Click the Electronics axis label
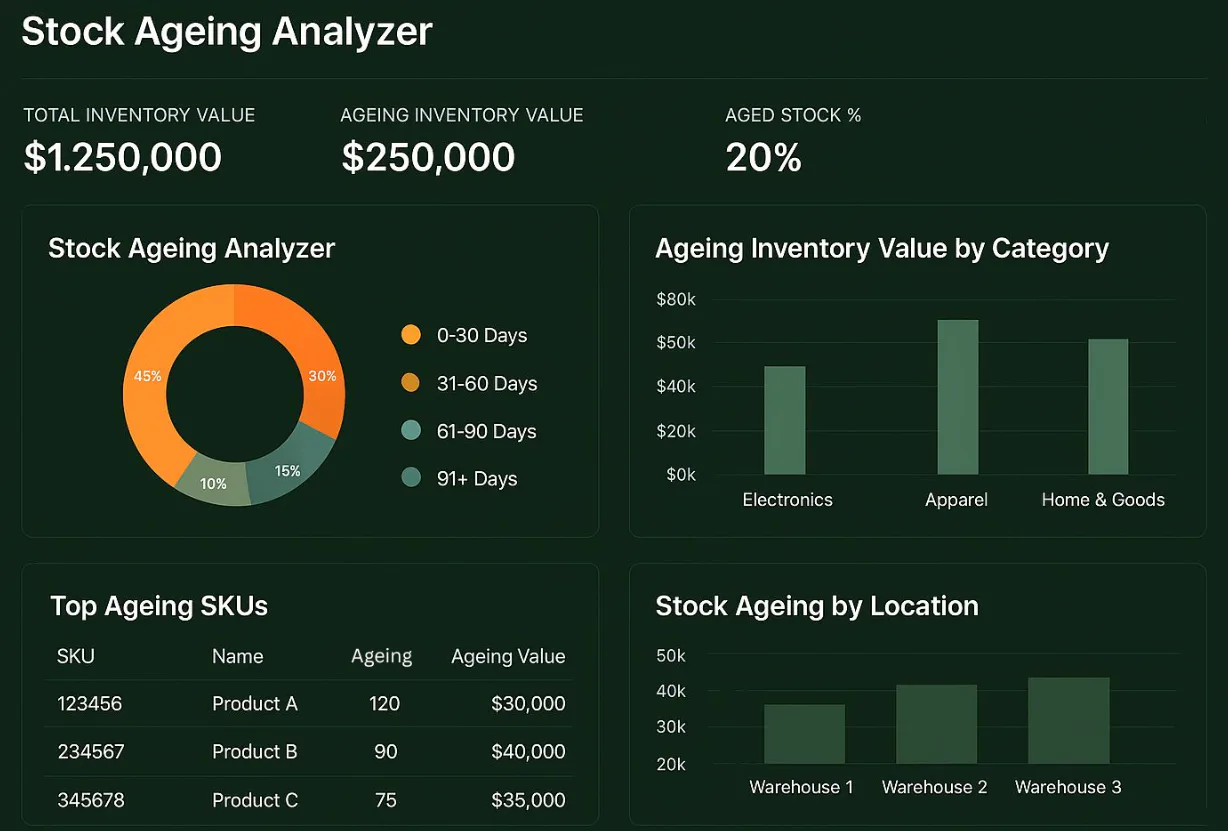The height and width of the screenshot is (831, 1228). point(787,500)
